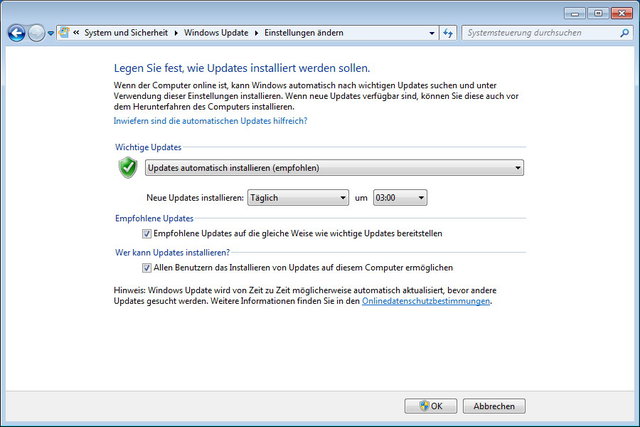
Task: Click the Wichtige Updates section label
Action: tap(148, 147)
